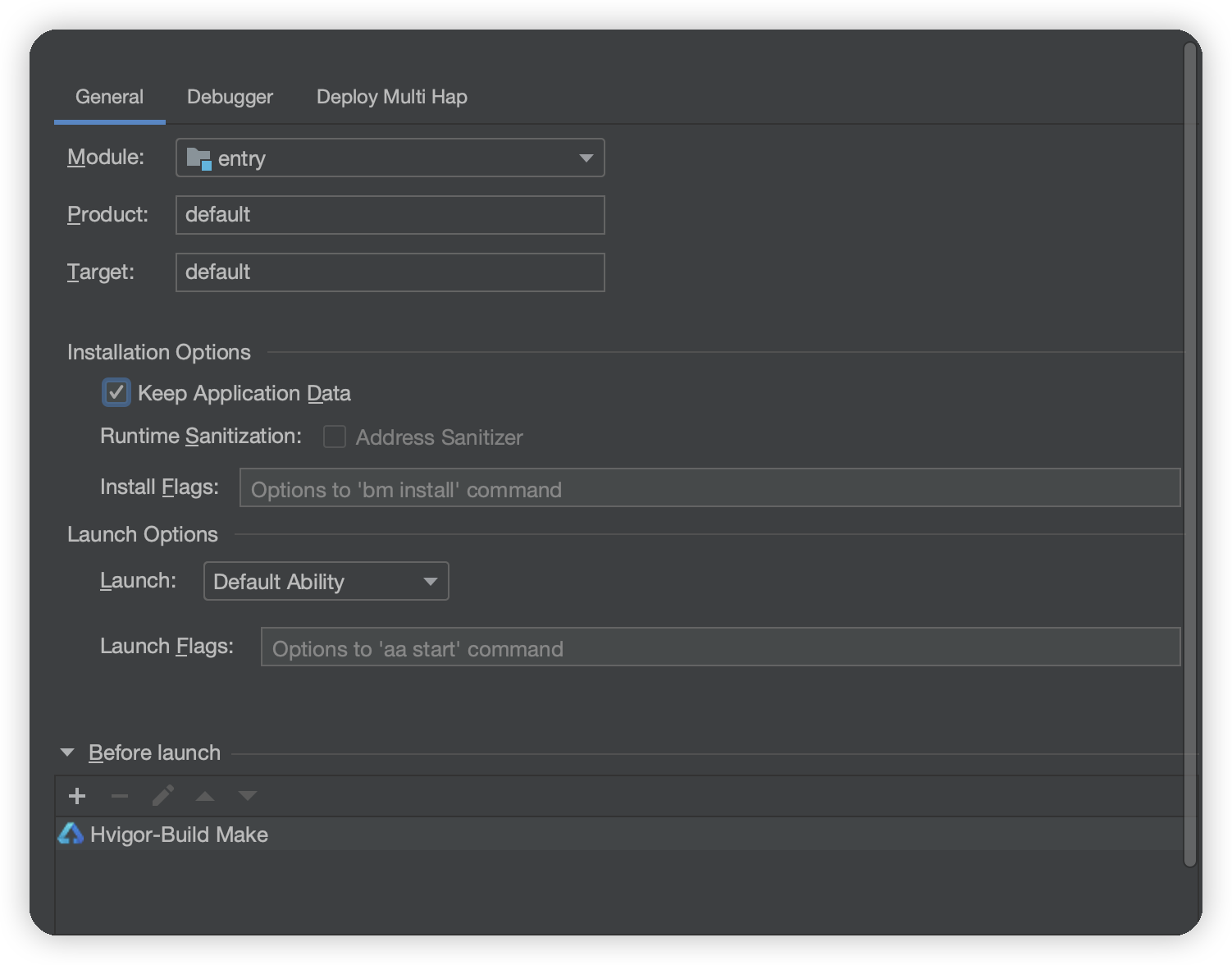Viewport: 1232px width, 965px height.
Task: Click the vertical scrollbar on the right
Action: pos(1190,454)
